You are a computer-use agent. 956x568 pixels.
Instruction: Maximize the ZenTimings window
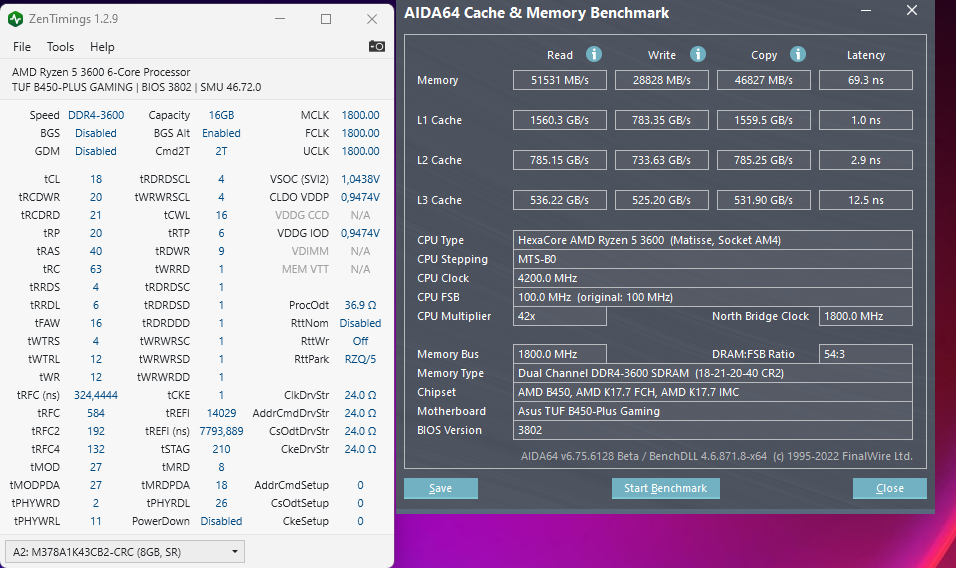point(326,19)
